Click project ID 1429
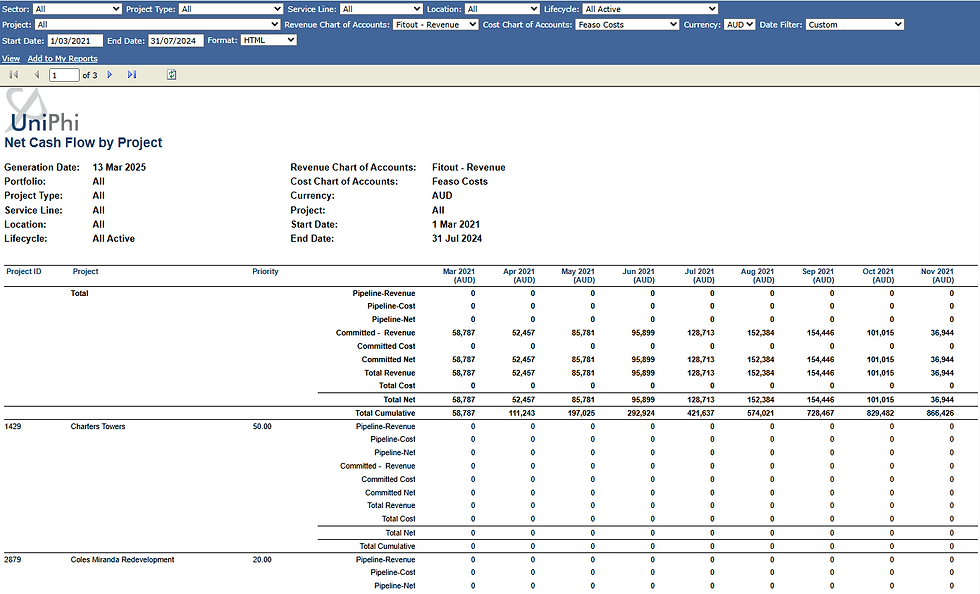The image size is (980, 594). tap(12, 426)
